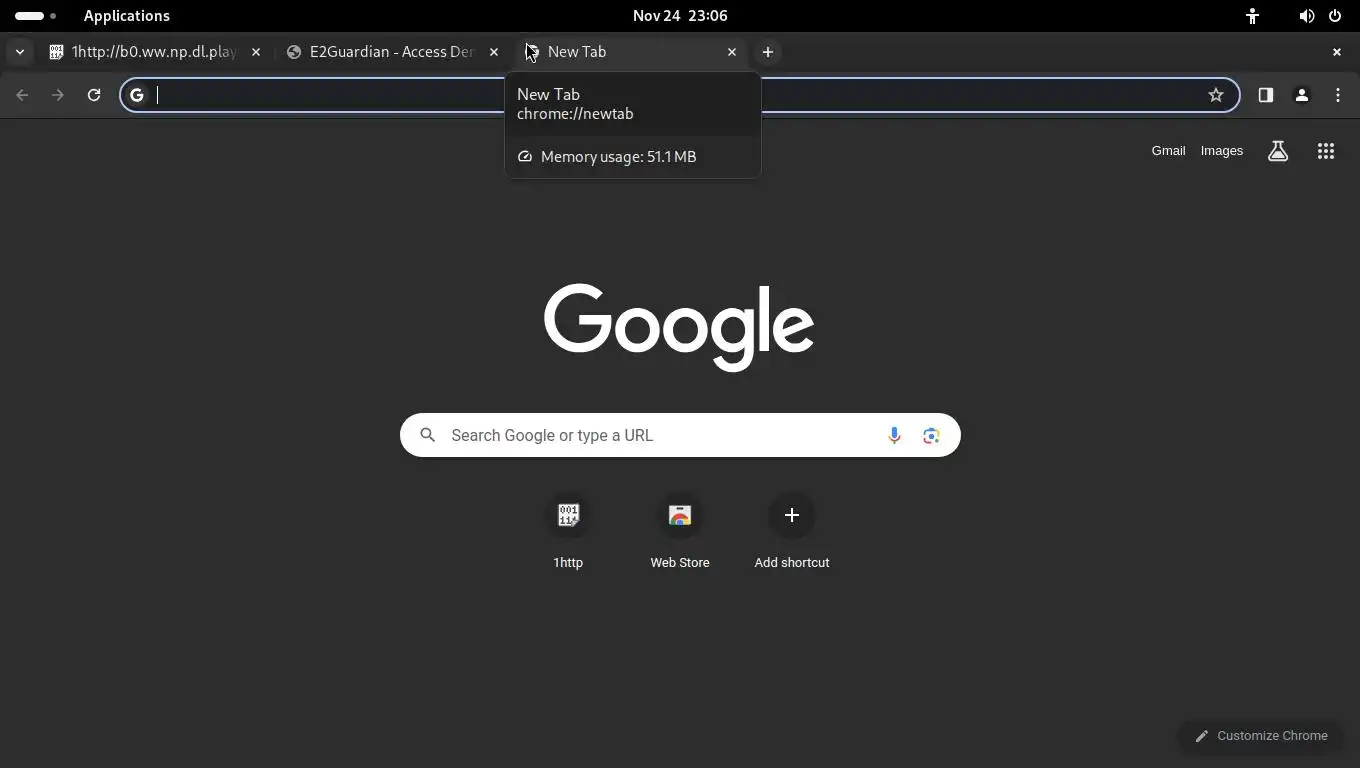This screenshot has width=1360, height=768.
Task: Click the volume speaker icon
Action: (1306, 16)
